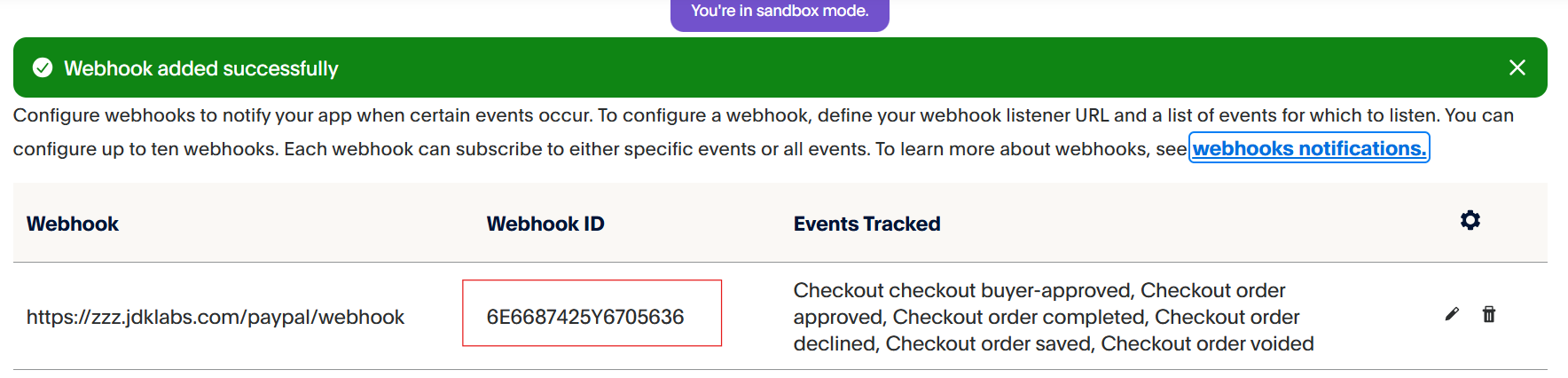This screenshot has height=378, width=1568.
Task: Edit the webhook with the pencil icon
Action: coord(1452,314)
